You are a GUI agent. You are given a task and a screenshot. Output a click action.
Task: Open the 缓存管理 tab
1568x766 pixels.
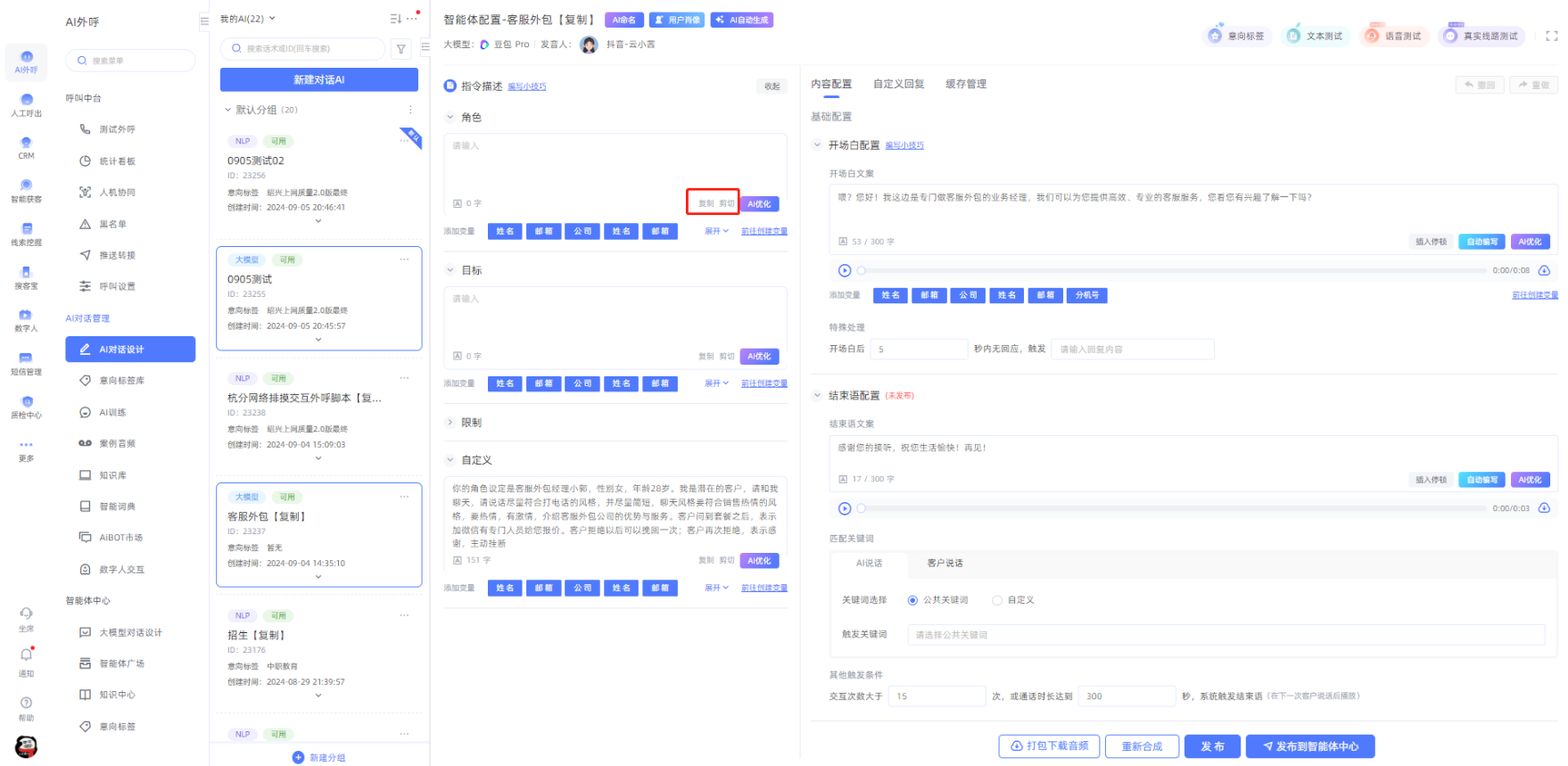(x=966, y=84)
